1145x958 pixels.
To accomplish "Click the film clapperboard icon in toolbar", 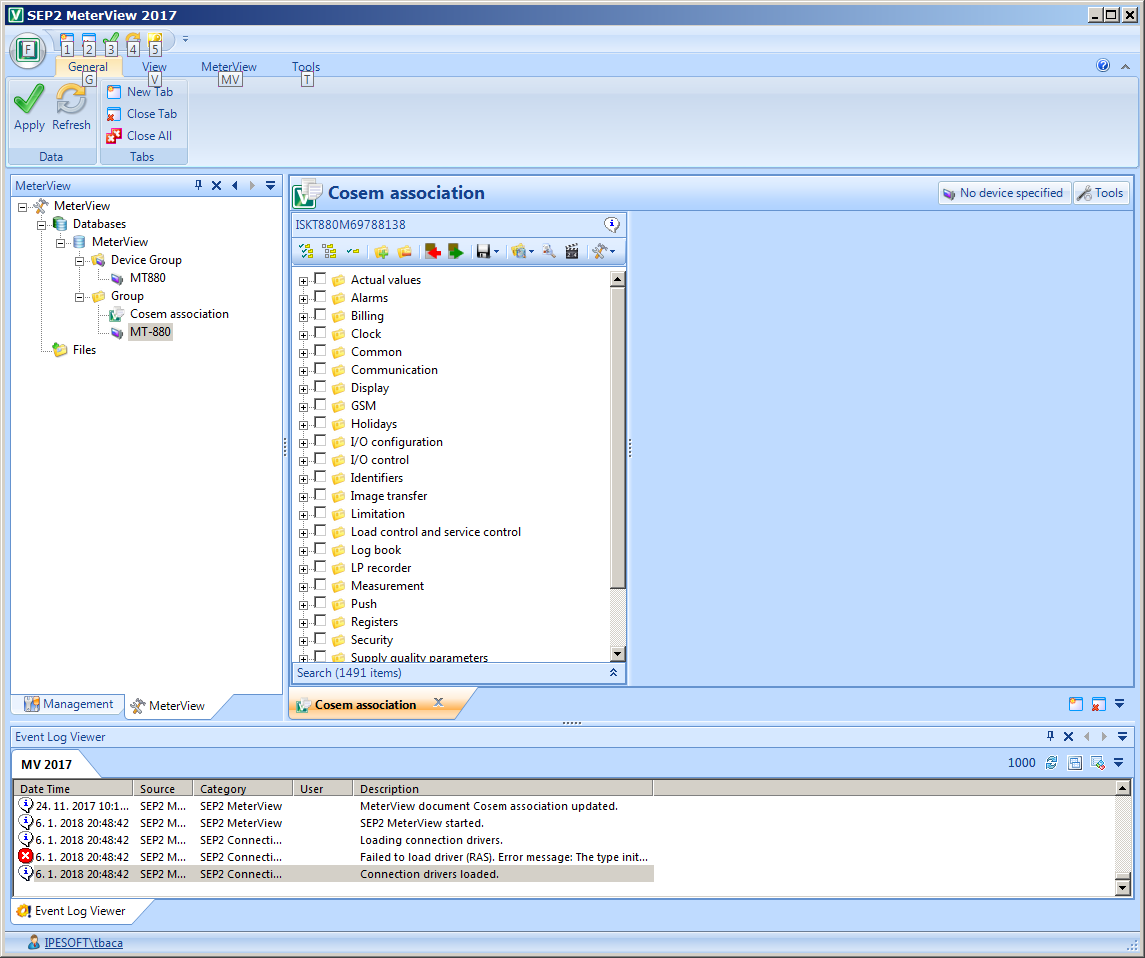I will pyautogui.click(x=572, y=252).
